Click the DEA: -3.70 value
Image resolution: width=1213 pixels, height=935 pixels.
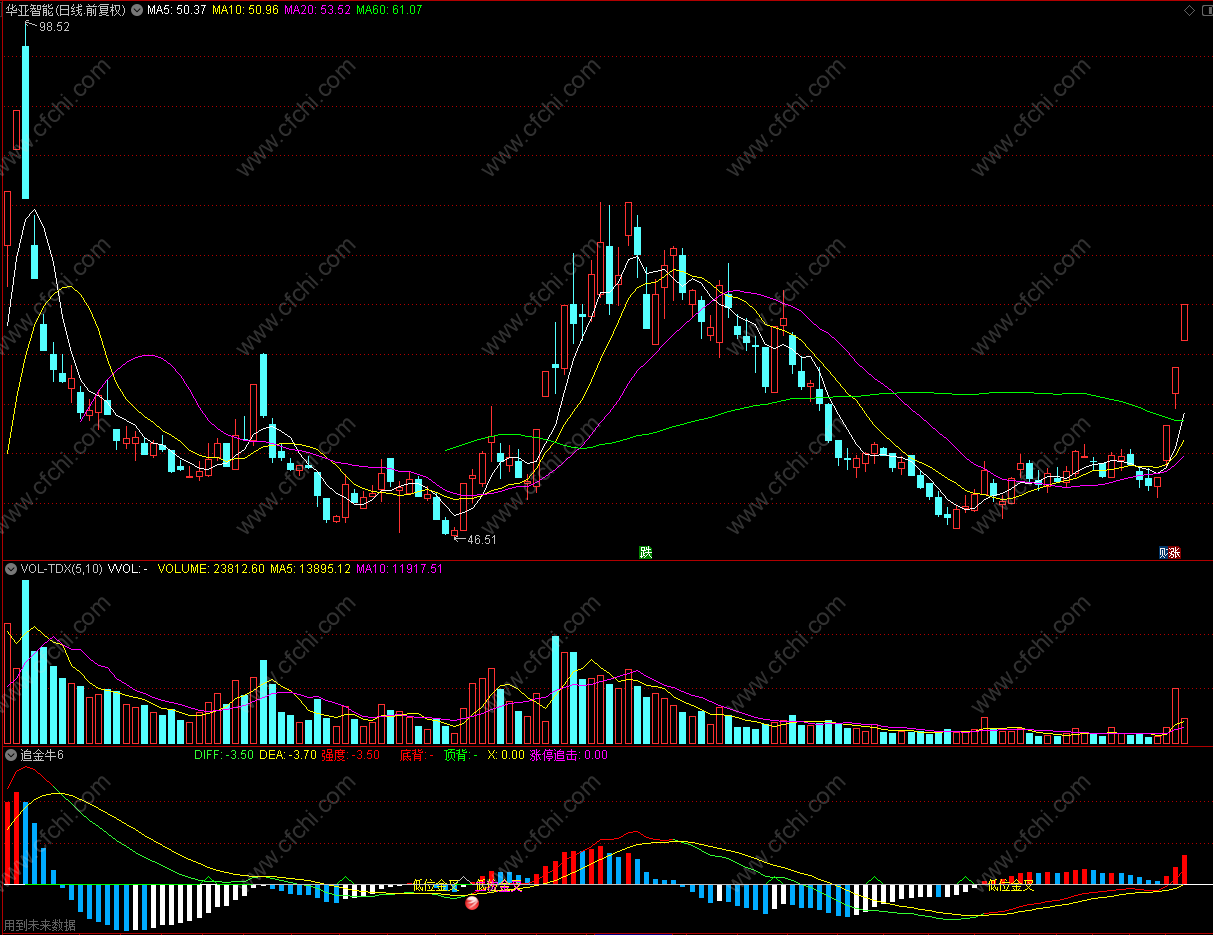[287, 755]
